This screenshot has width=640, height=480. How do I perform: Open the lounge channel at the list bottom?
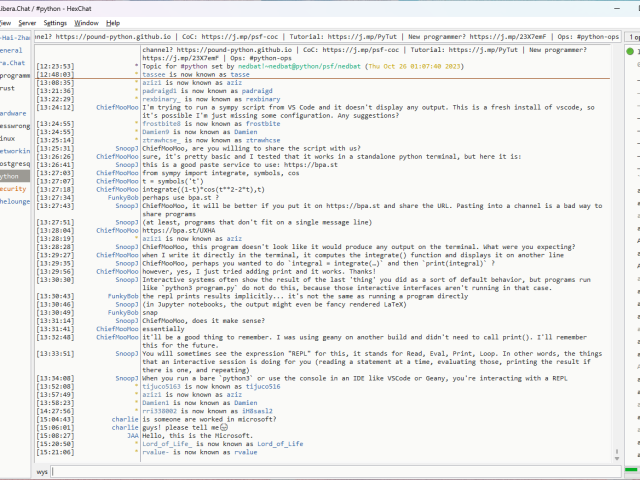14,201
